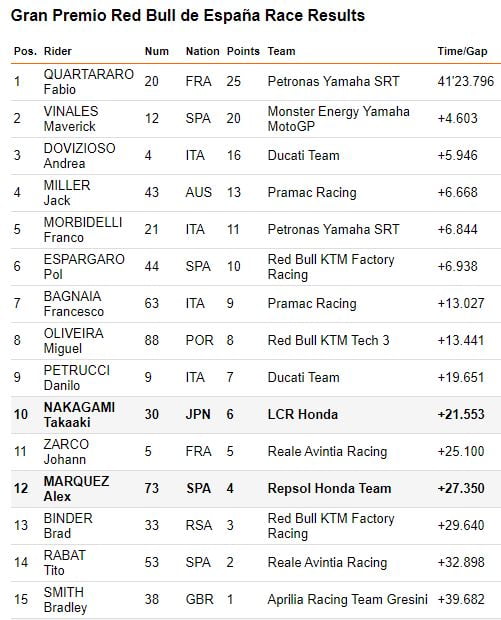Click the winning time 41'23.796

pos(466,81)
